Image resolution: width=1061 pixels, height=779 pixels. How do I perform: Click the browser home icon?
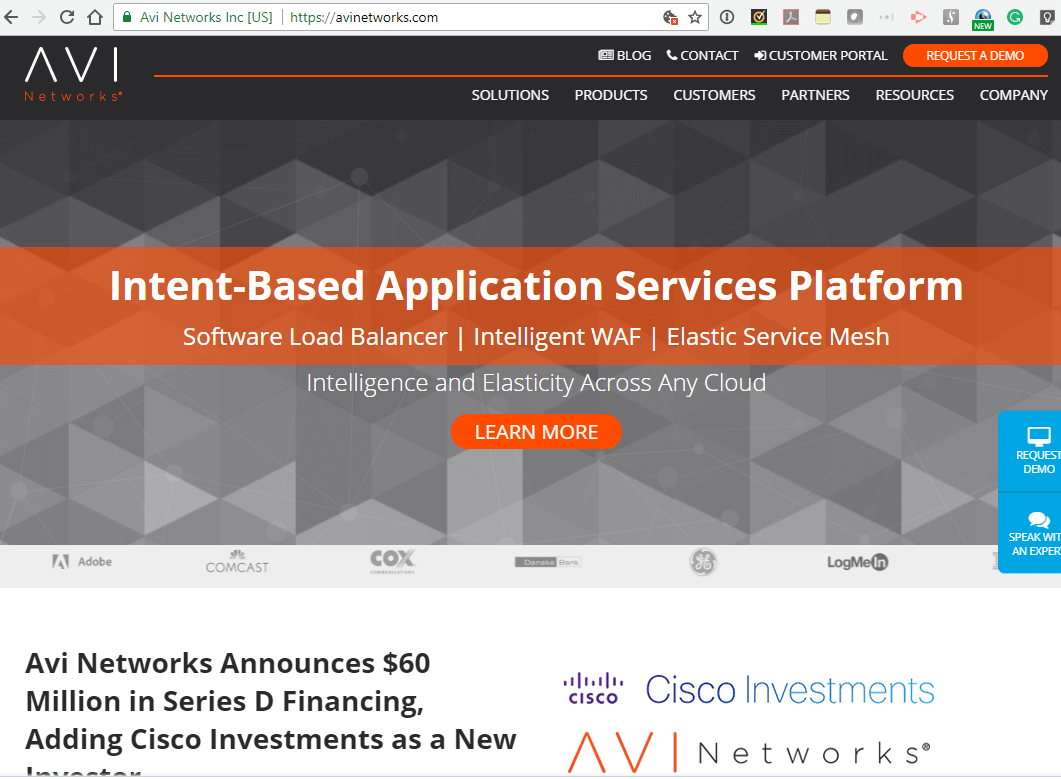[94, 17]
